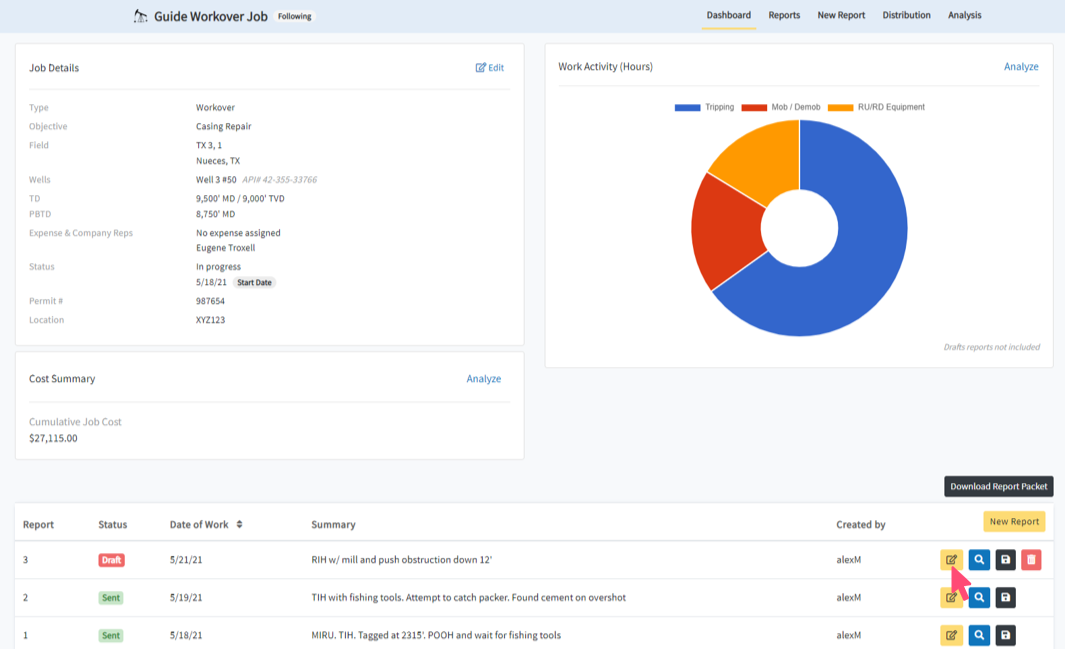Click Edit link in Job Details
This screenshot has height=649, width=1065.
pyautogui.click(x=490, y=67)
